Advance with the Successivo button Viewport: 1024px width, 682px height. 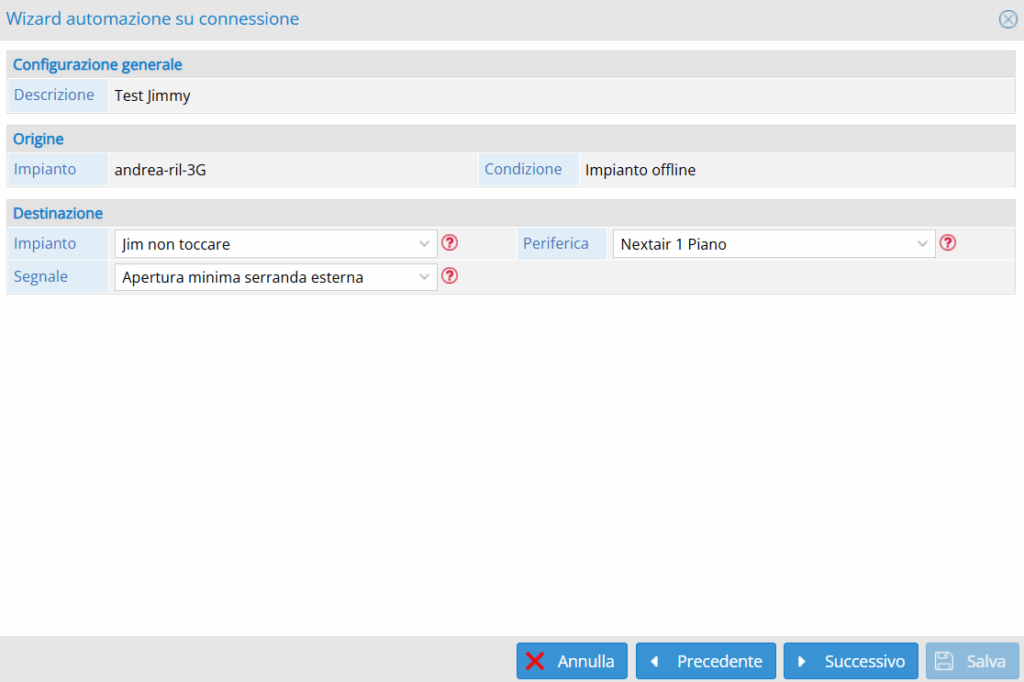(x=851, y=661)
